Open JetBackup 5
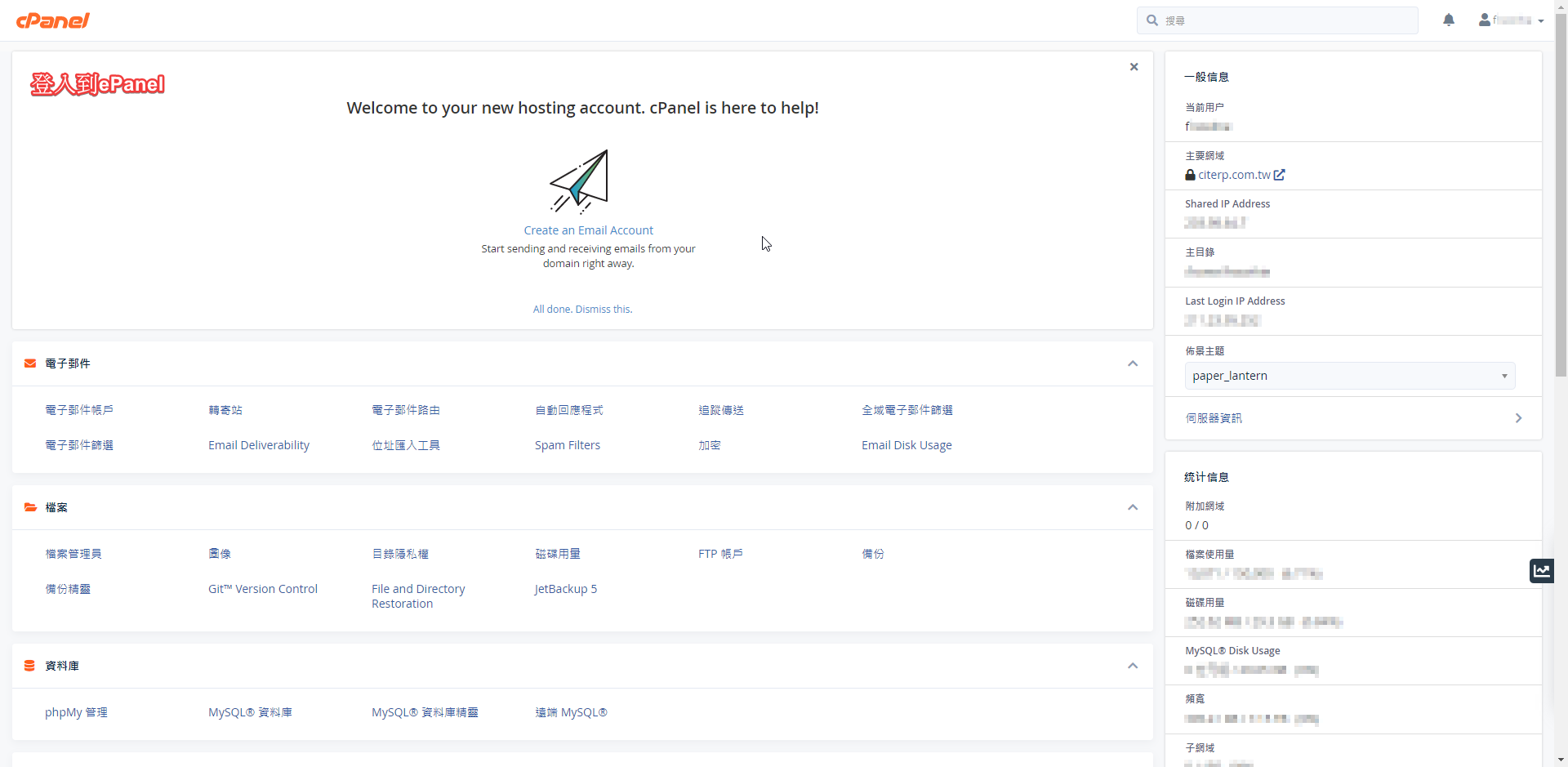Image resolution: width=1568 pixels, height=767 pixels. pyautogui.click(x=566, y=589)
